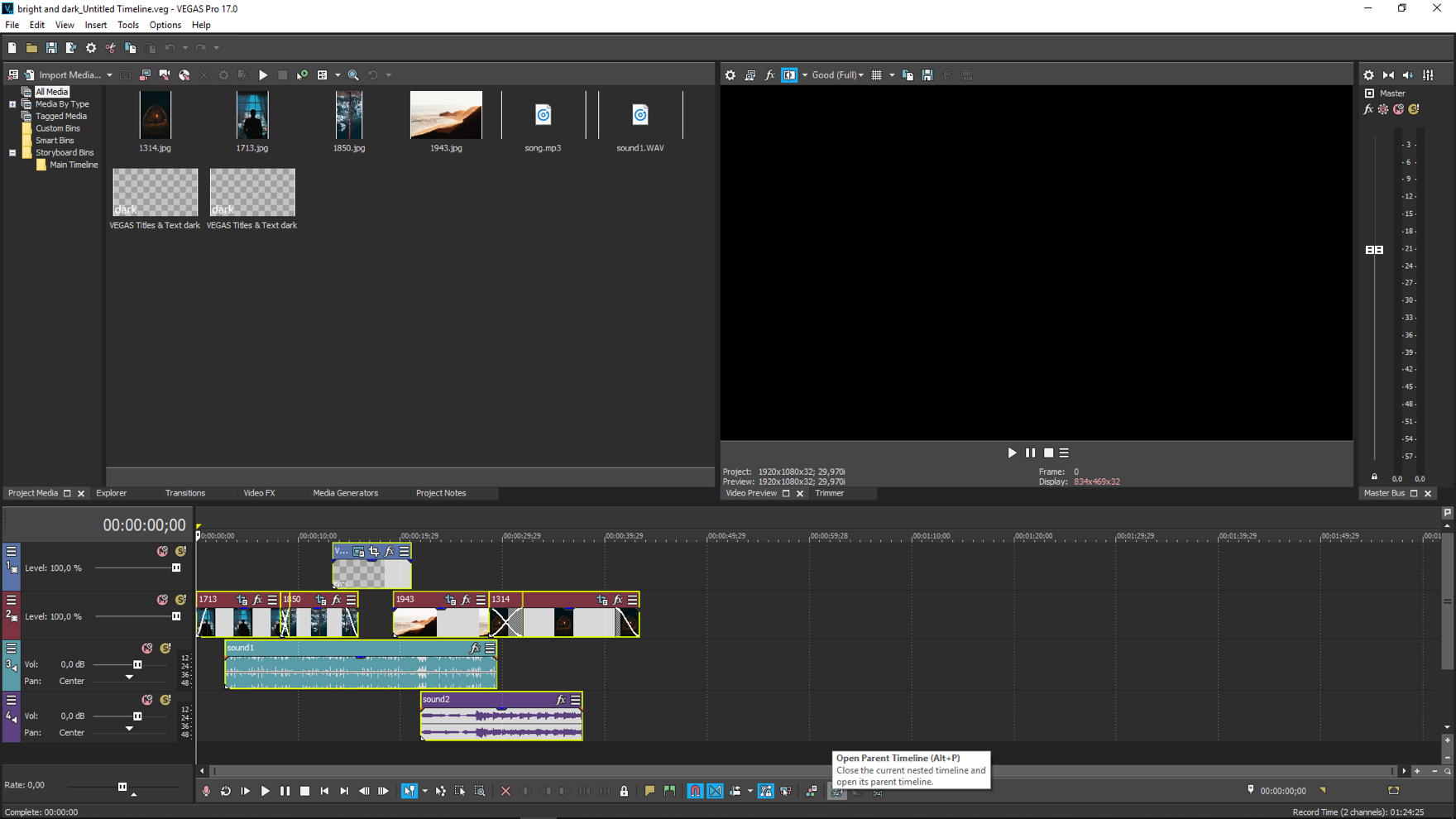
Task: Open preview quality Good (Full) dropdown
Action: click(x=837, y=75)
